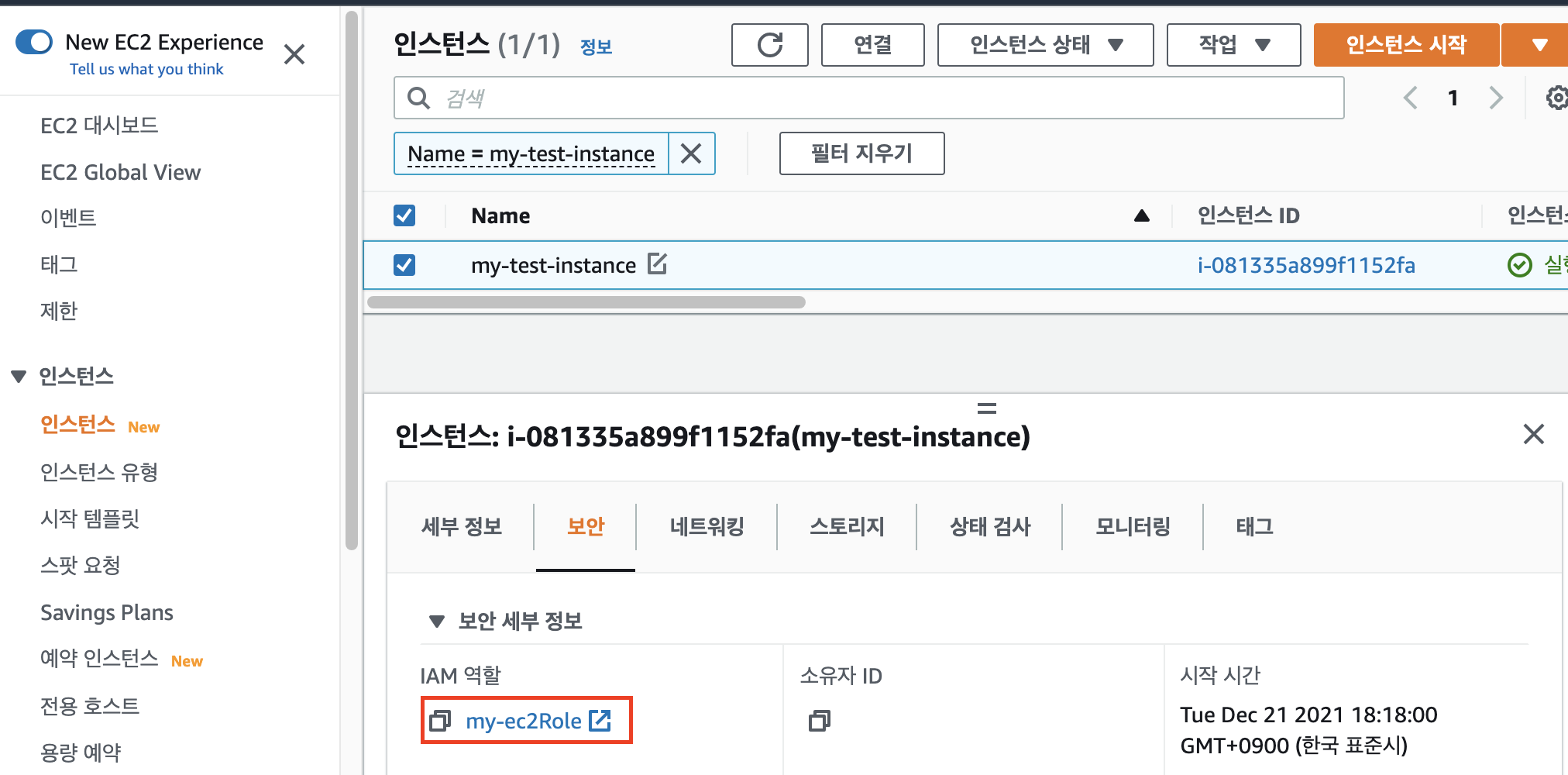Click the 연결 connect button

[x=872, y=45]
